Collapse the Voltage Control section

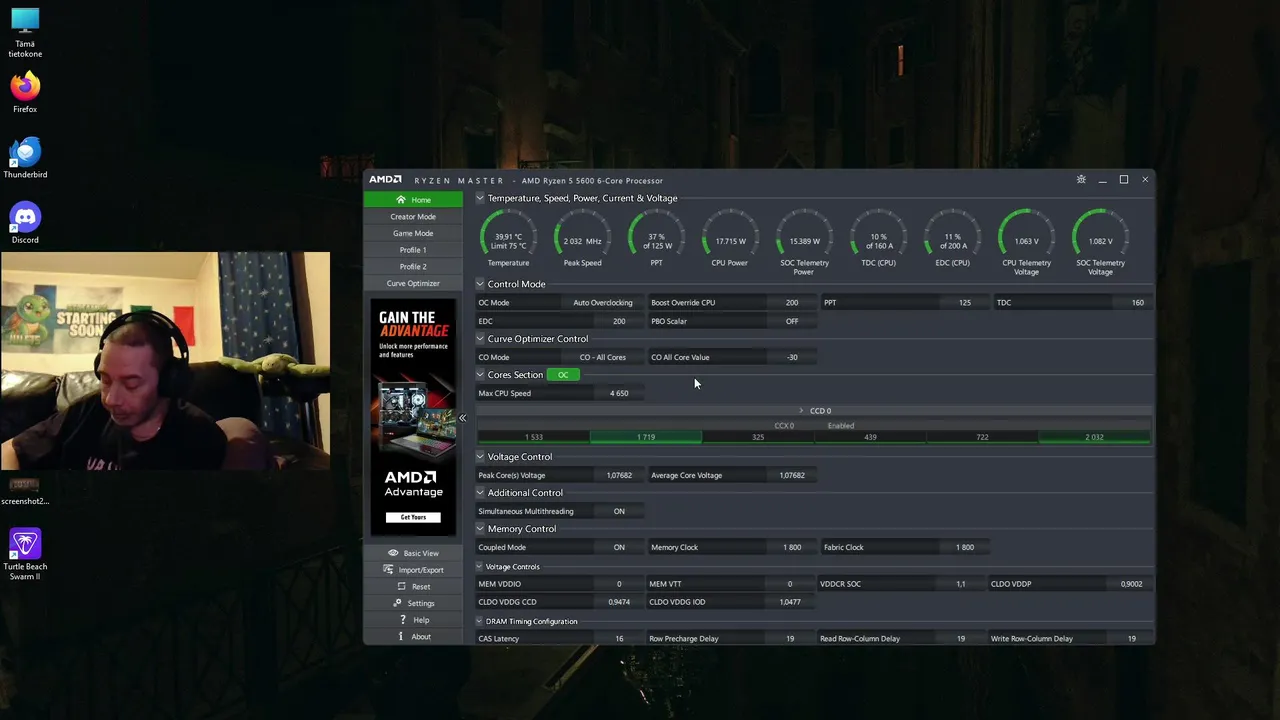click(x=480, y=457)
